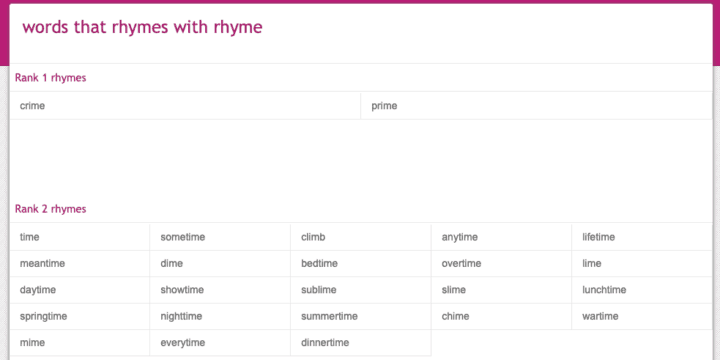Open the rhyme word 'crime'

click(32, 106)
